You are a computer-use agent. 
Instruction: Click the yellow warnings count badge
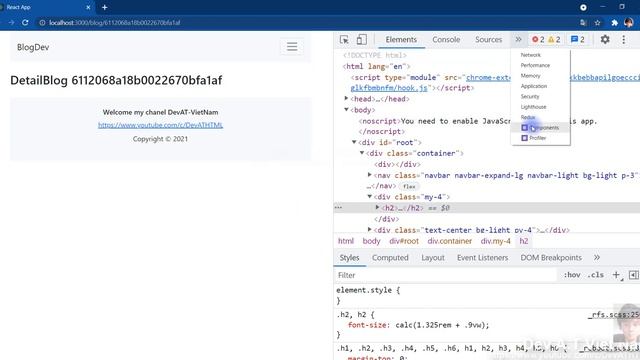pos(554,40)
